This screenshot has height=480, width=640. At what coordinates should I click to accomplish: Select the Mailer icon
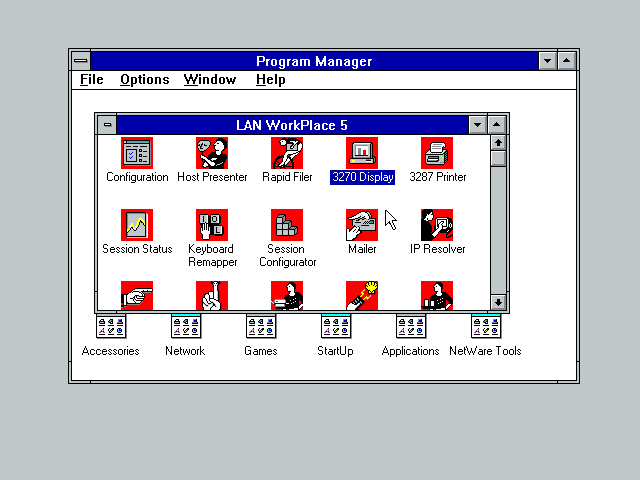(362, 225)
